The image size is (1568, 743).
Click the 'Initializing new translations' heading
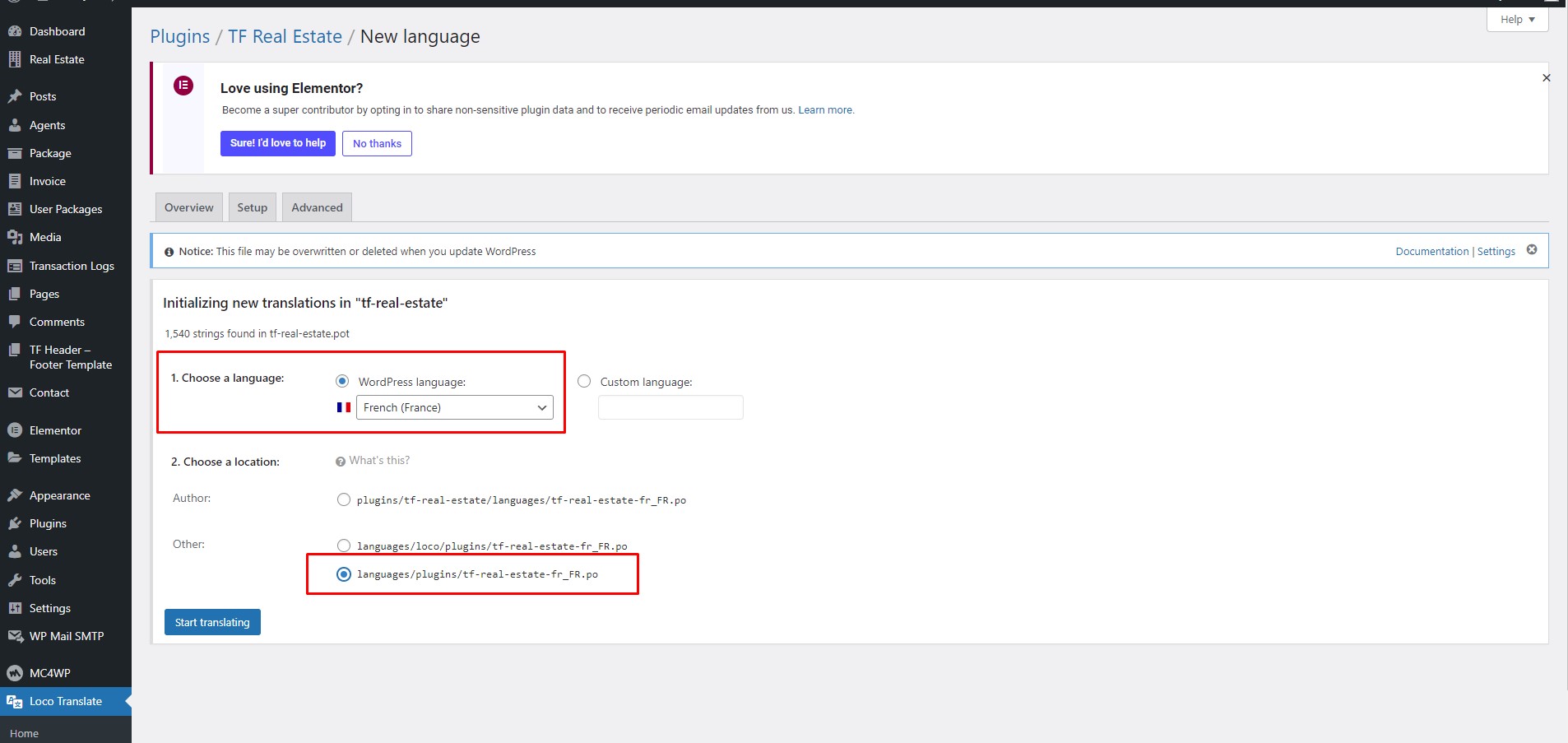(x=305, y=303)
